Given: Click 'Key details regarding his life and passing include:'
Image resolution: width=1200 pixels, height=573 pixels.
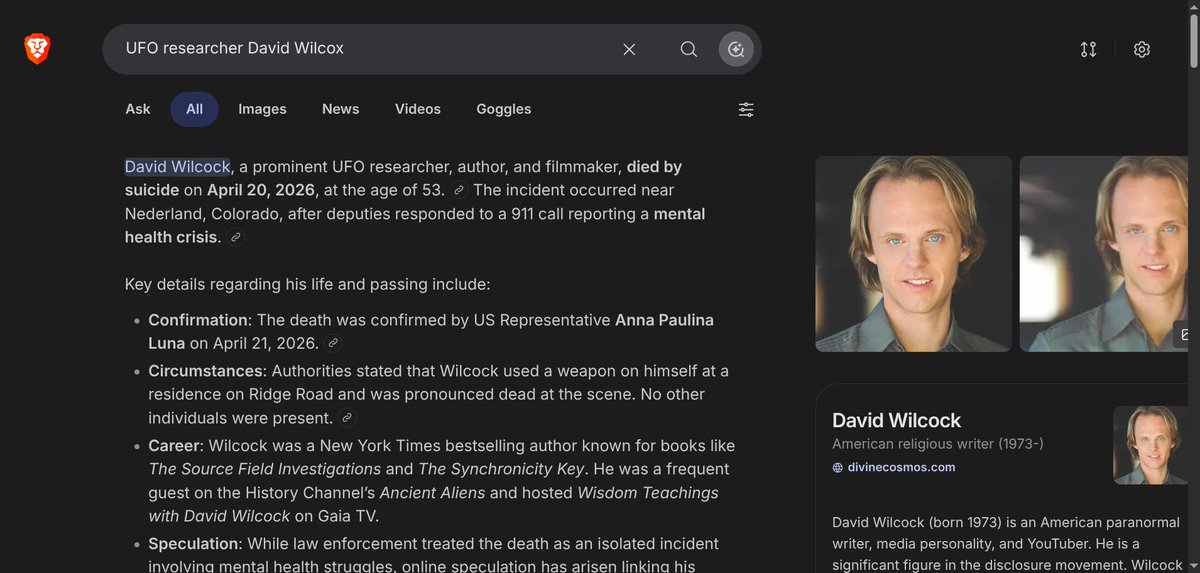Looking at the screenshot, I should pyautogui.click(x=308, y=285).
